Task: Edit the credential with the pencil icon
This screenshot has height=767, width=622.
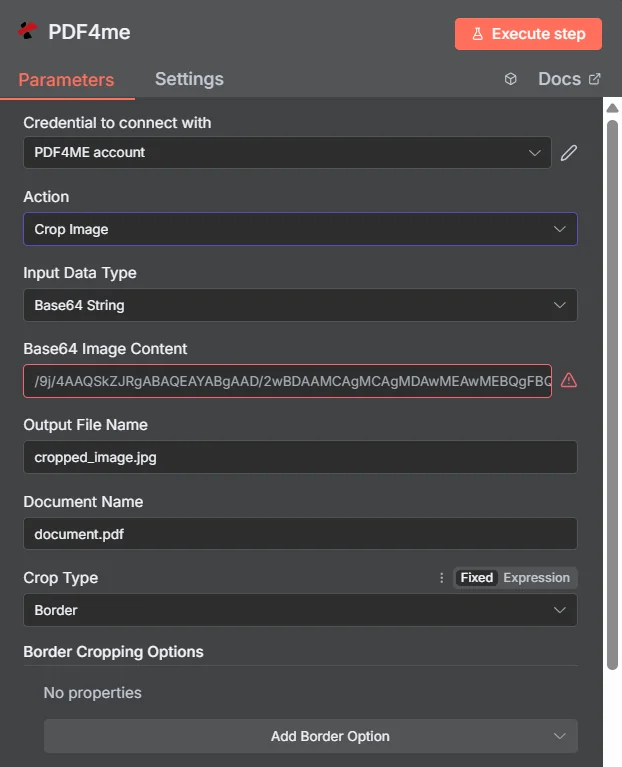Action: (569, 153)
